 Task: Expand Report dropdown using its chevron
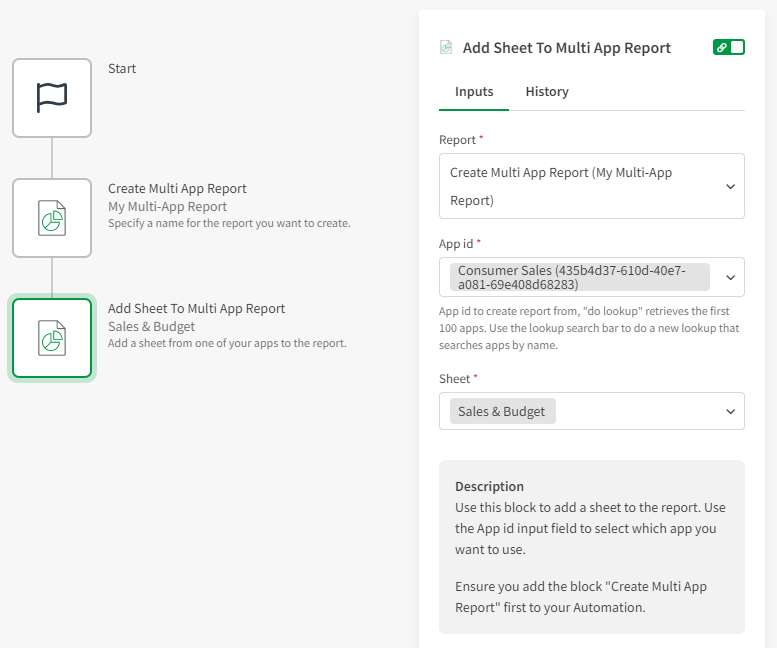pyautogui.click(x=730, y=186)
